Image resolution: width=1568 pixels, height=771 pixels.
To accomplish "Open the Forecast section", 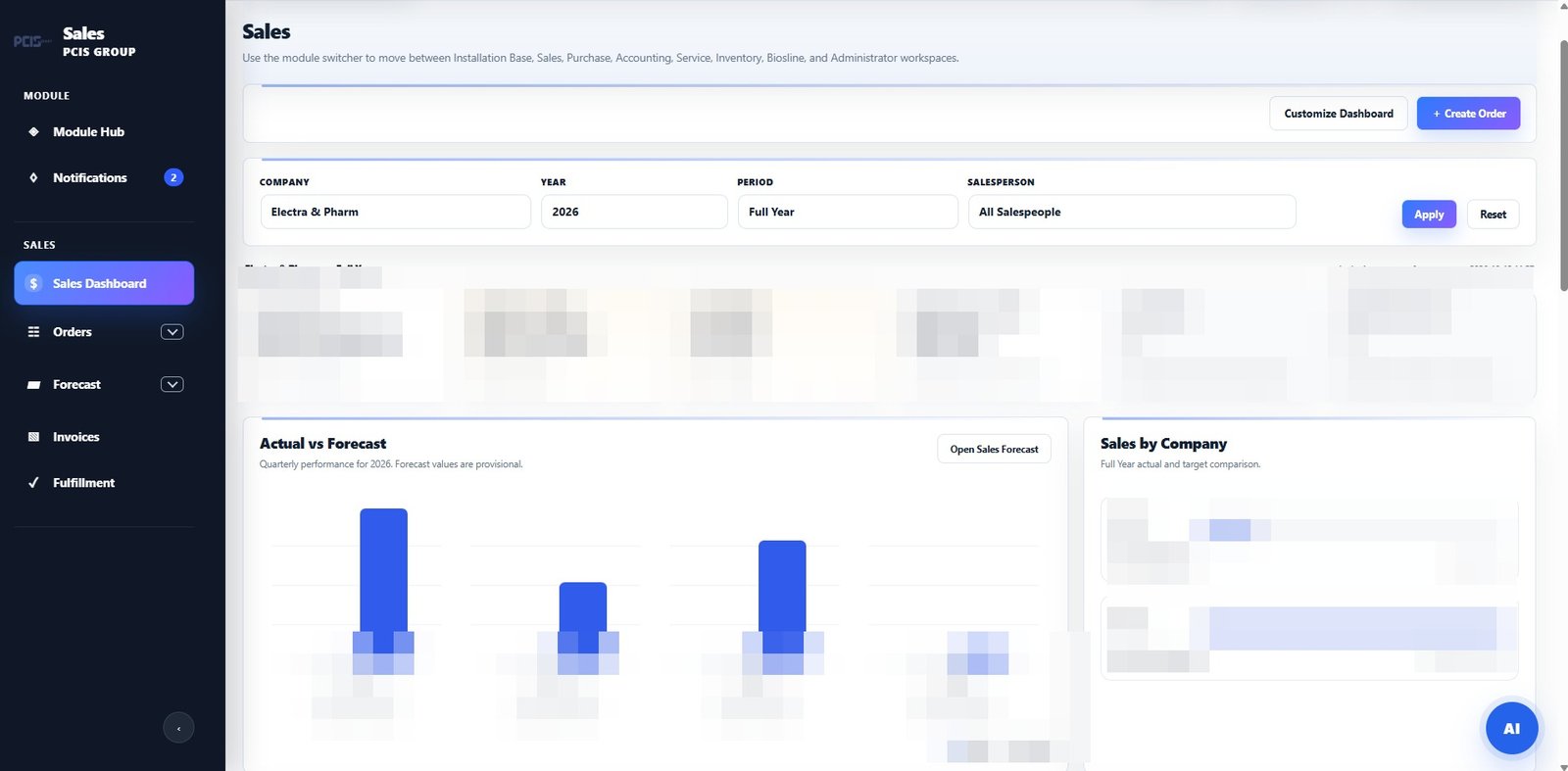I will 104,384.
